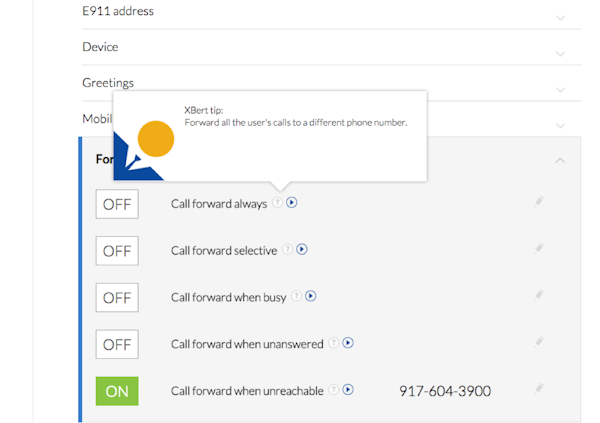Screen dimensions: 600x423
Task: Edit Call forward when unreachable pencil icon
Action: [x=539, y=389]
